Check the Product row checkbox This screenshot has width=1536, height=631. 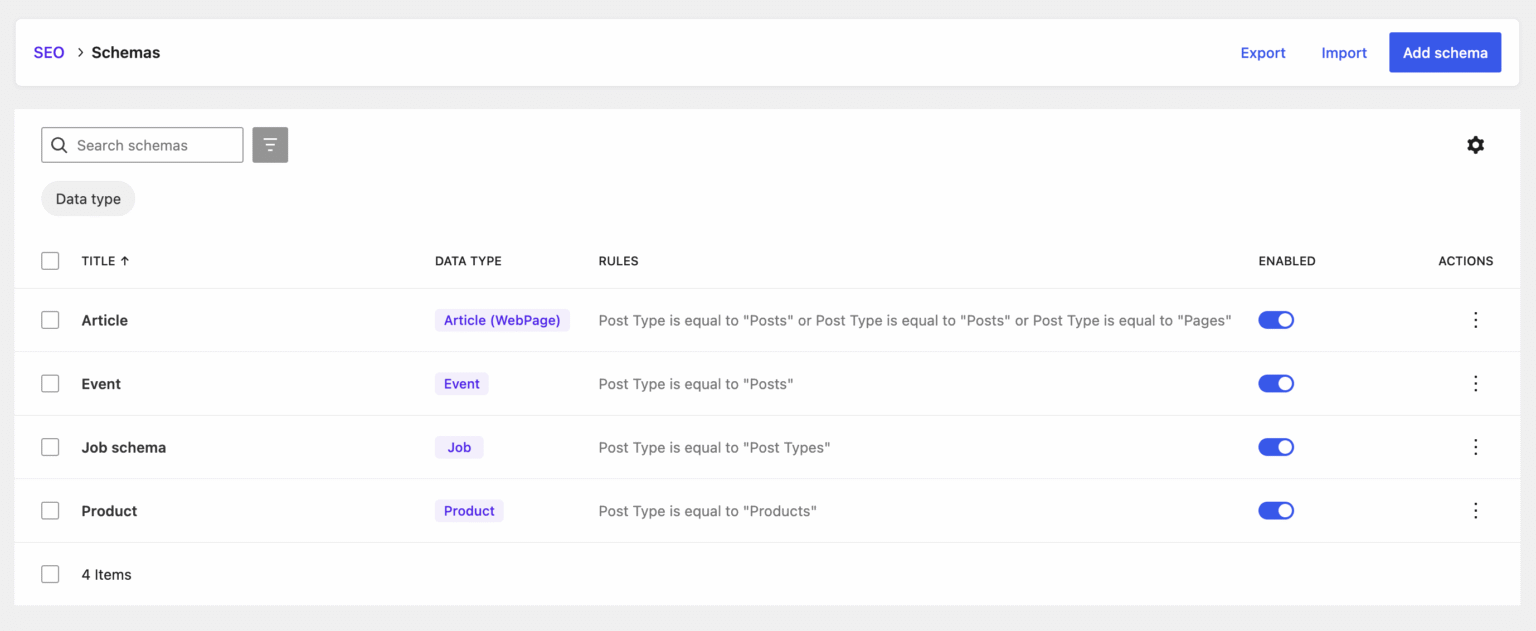[x=50, y=511]
